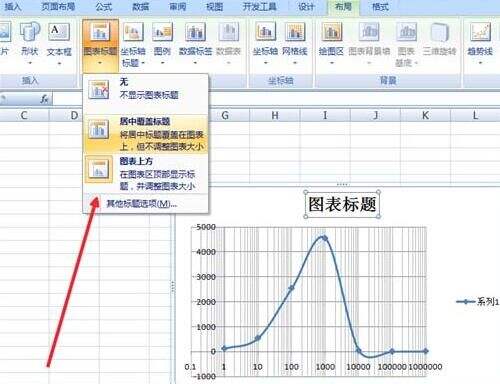Open the 审阅 ribbon tab
This screenshot has height=384, width=500.
click(x=177, y=7)
